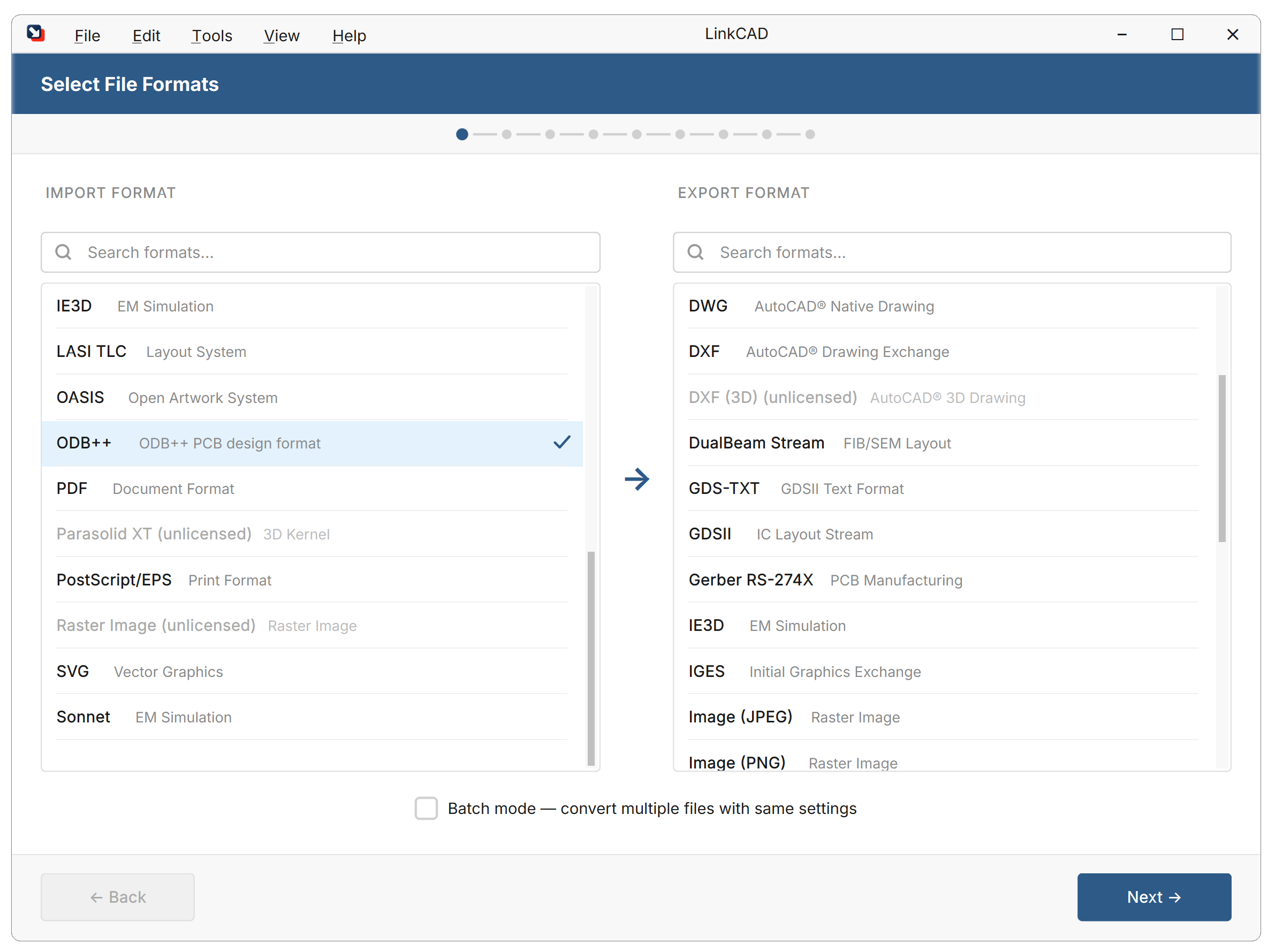
Task: Select PDF import format
Action: 313,489
